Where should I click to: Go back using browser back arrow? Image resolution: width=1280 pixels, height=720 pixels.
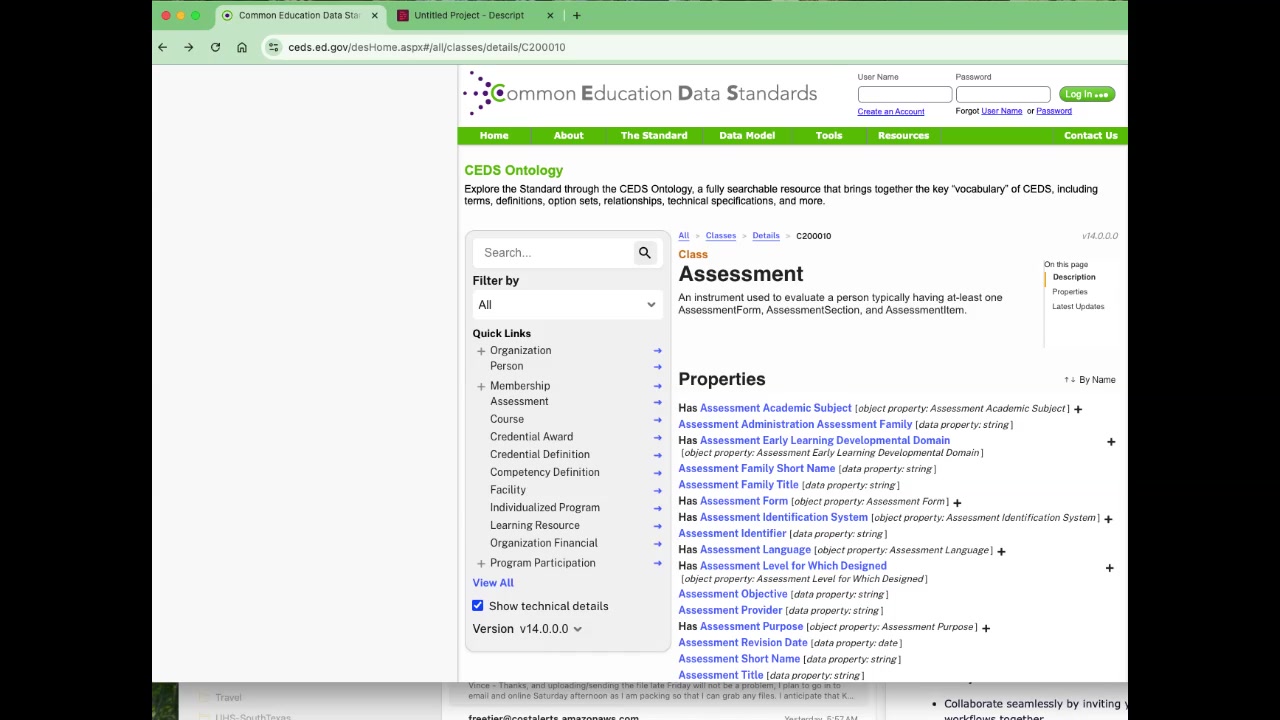pyautogui.click(x=162, y=47)
